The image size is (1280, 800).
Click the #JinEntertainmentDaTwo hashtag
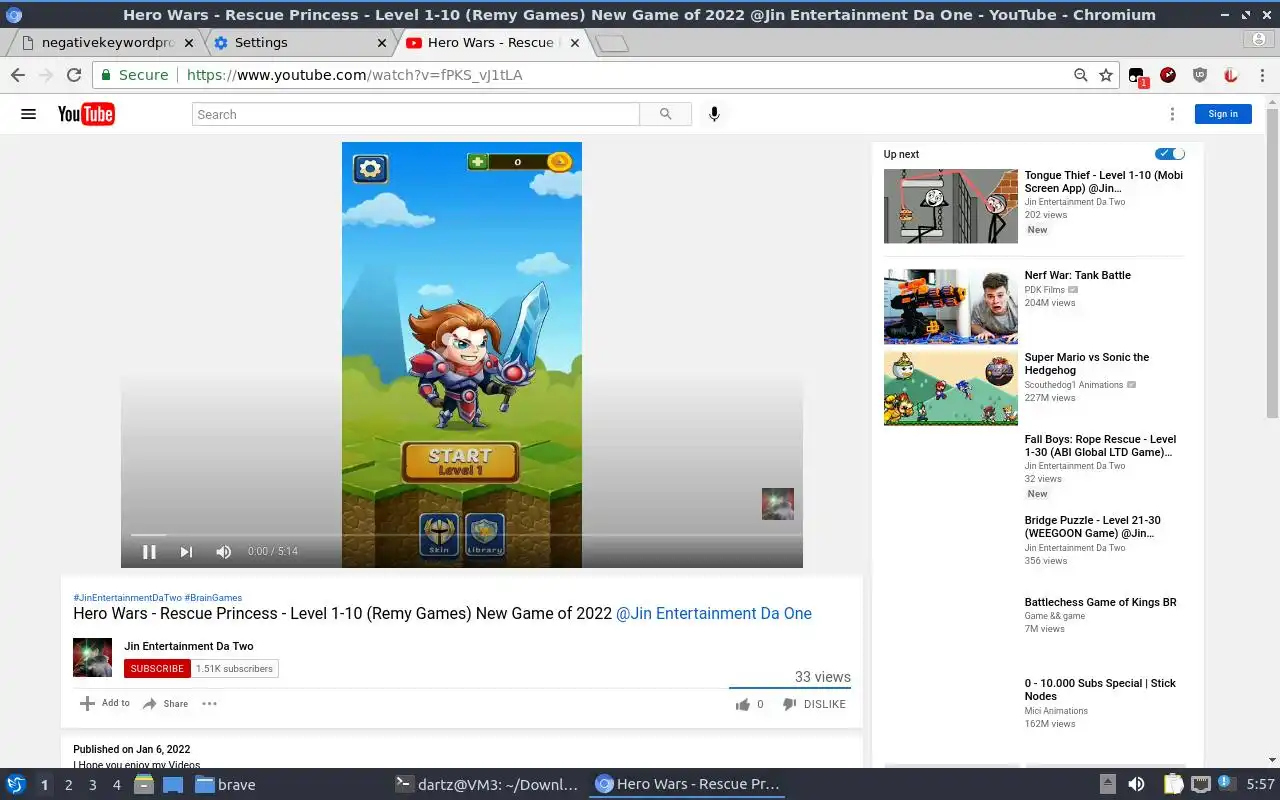(x=127, y=598)
